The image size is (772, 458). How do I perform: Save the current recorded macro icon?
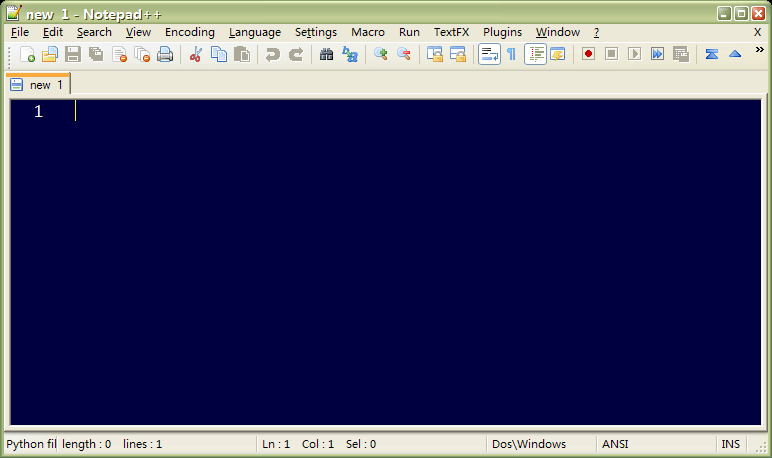(x=680, y=54)
